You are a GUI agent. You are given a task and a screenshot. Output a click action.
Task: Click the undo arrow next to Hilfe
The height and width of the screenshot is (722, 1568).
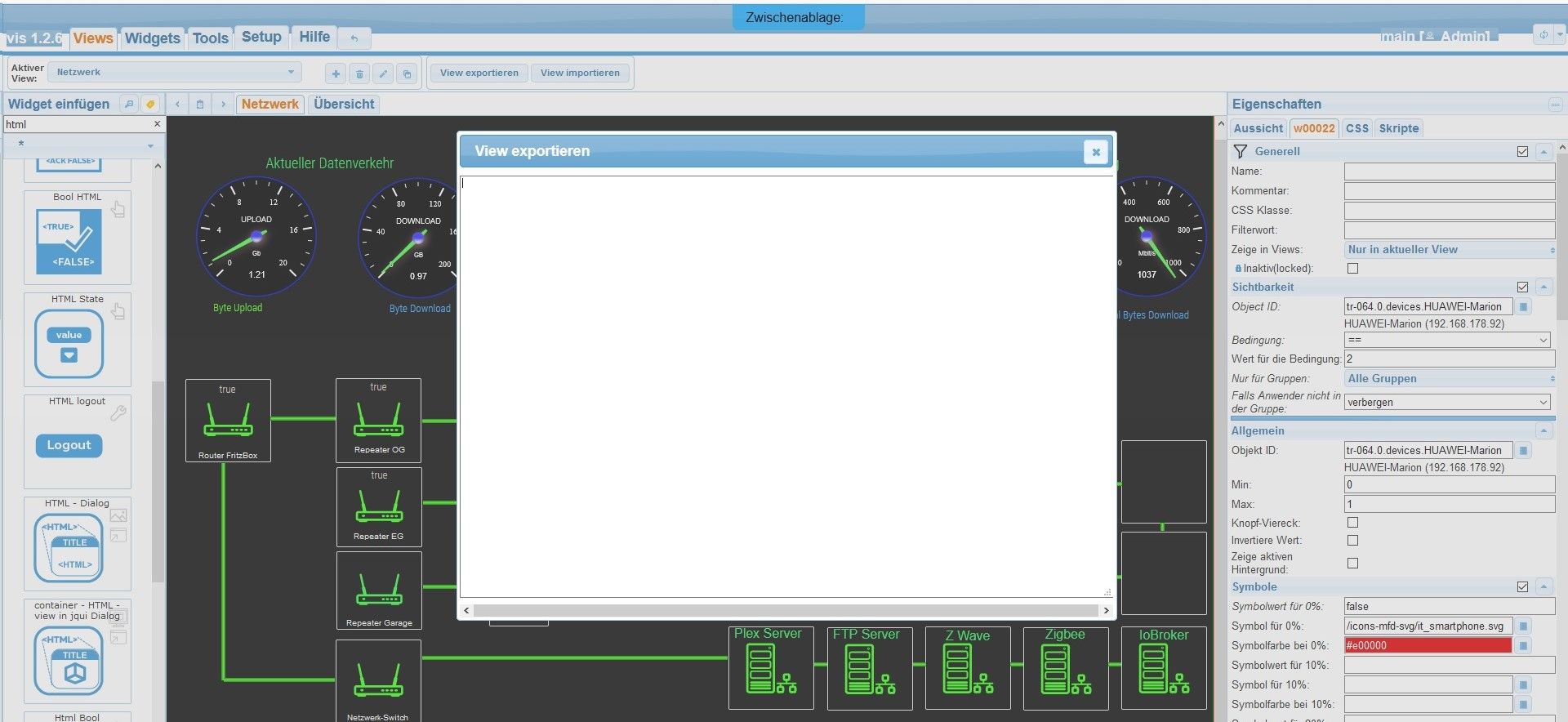click(x=354, y=38)
